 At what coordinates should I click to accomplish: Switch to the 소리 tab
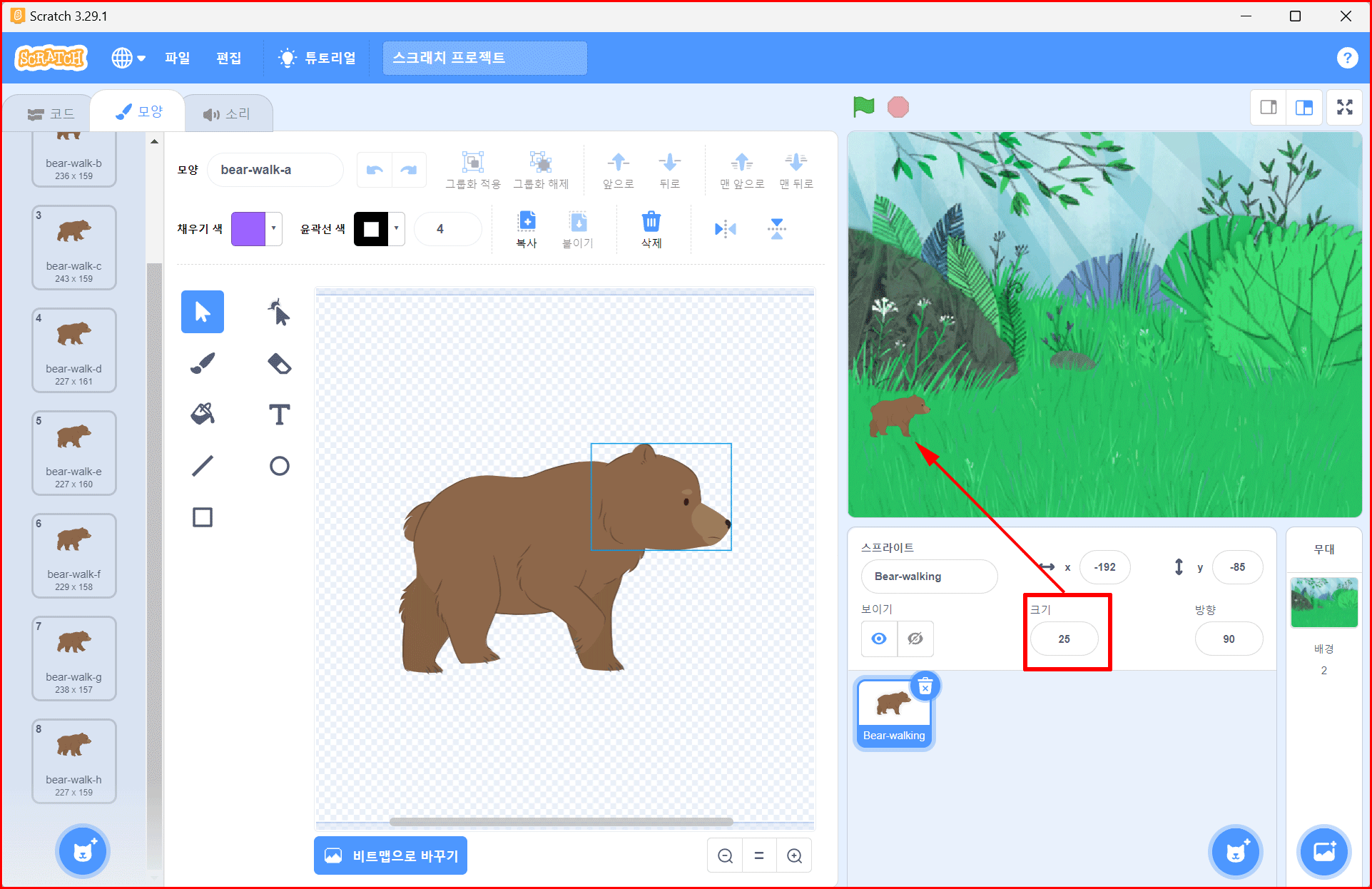coord(228,114)
